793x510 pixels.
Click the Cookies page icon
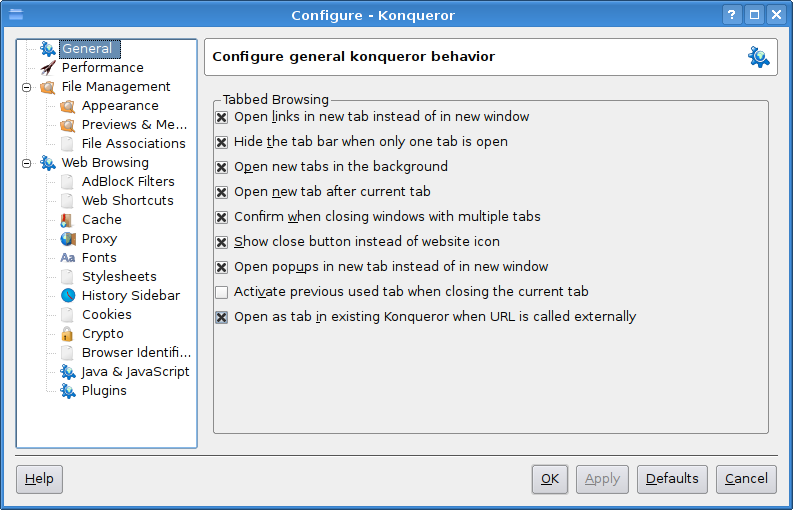point(67,315)
